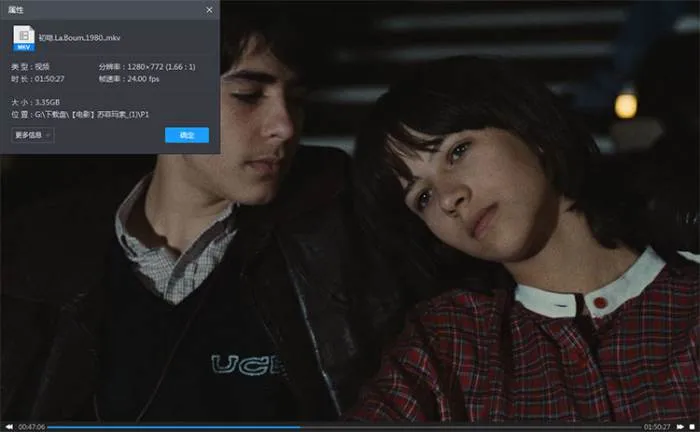Click the MKV file type icon
The width and height of the screenshot is (700, 432).
click(24, 38)
